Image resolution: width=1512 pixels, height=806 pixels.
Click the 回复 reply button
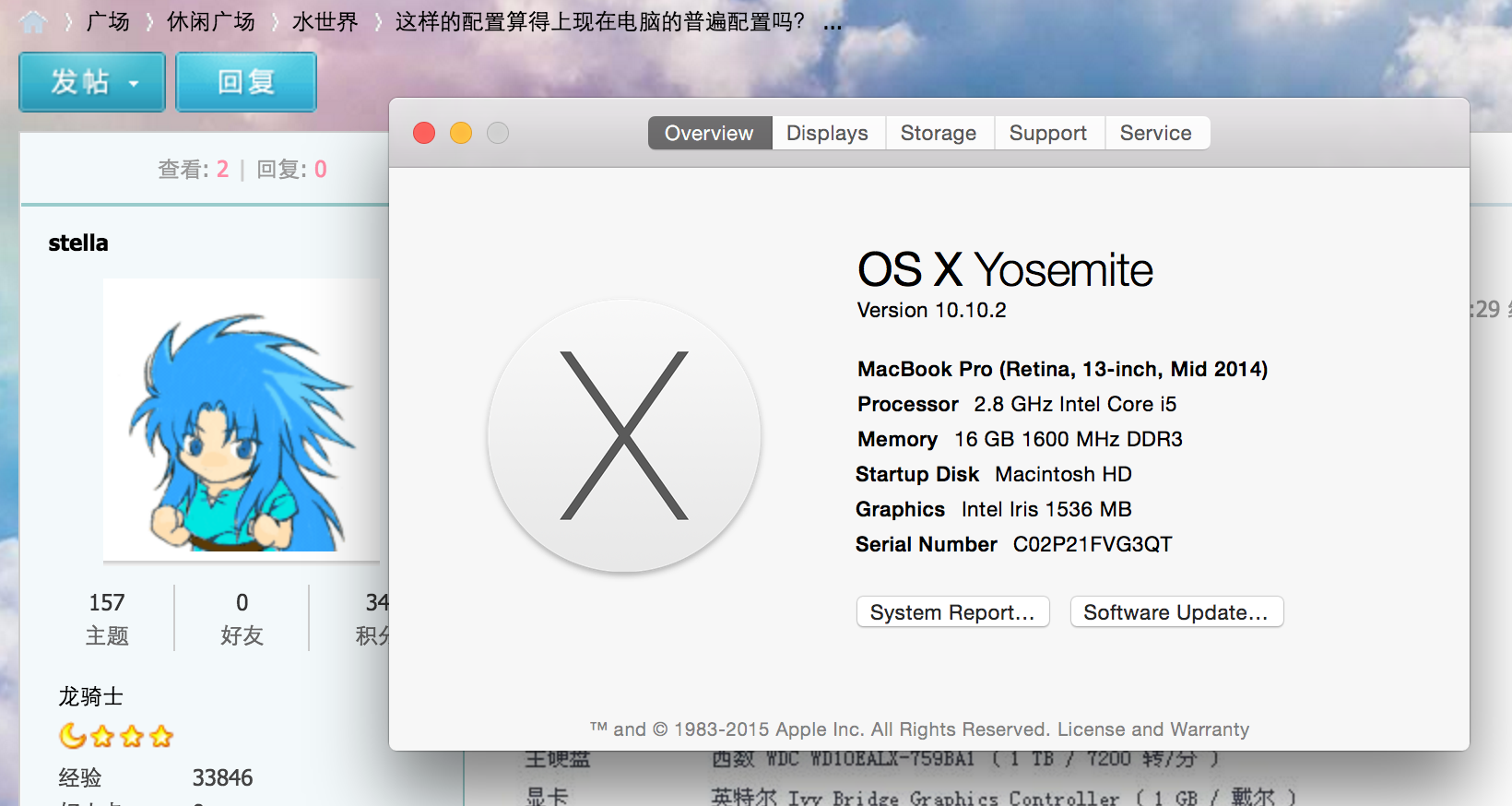point(246,82)
